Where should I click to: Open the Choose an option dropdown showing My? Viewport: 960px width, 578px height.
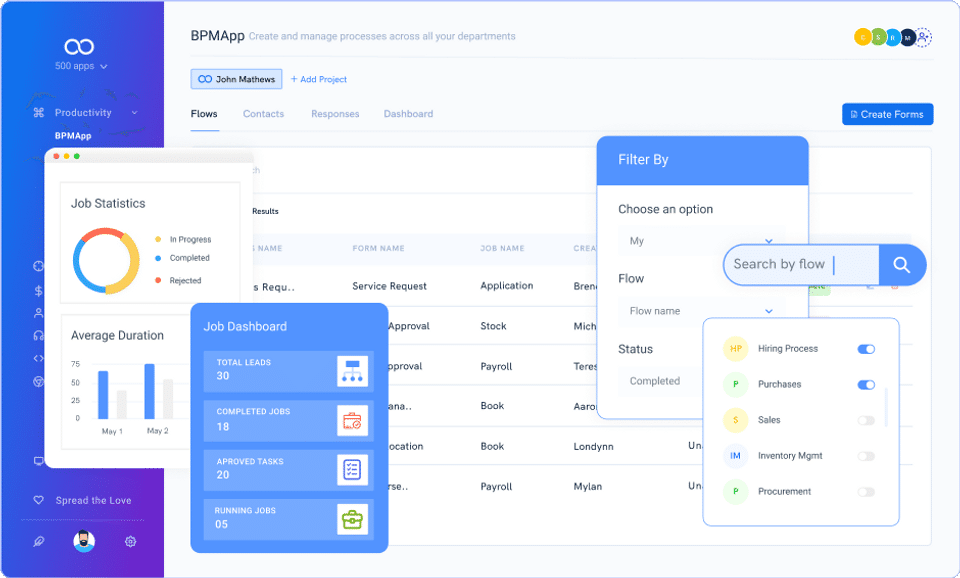pos(700,241)
